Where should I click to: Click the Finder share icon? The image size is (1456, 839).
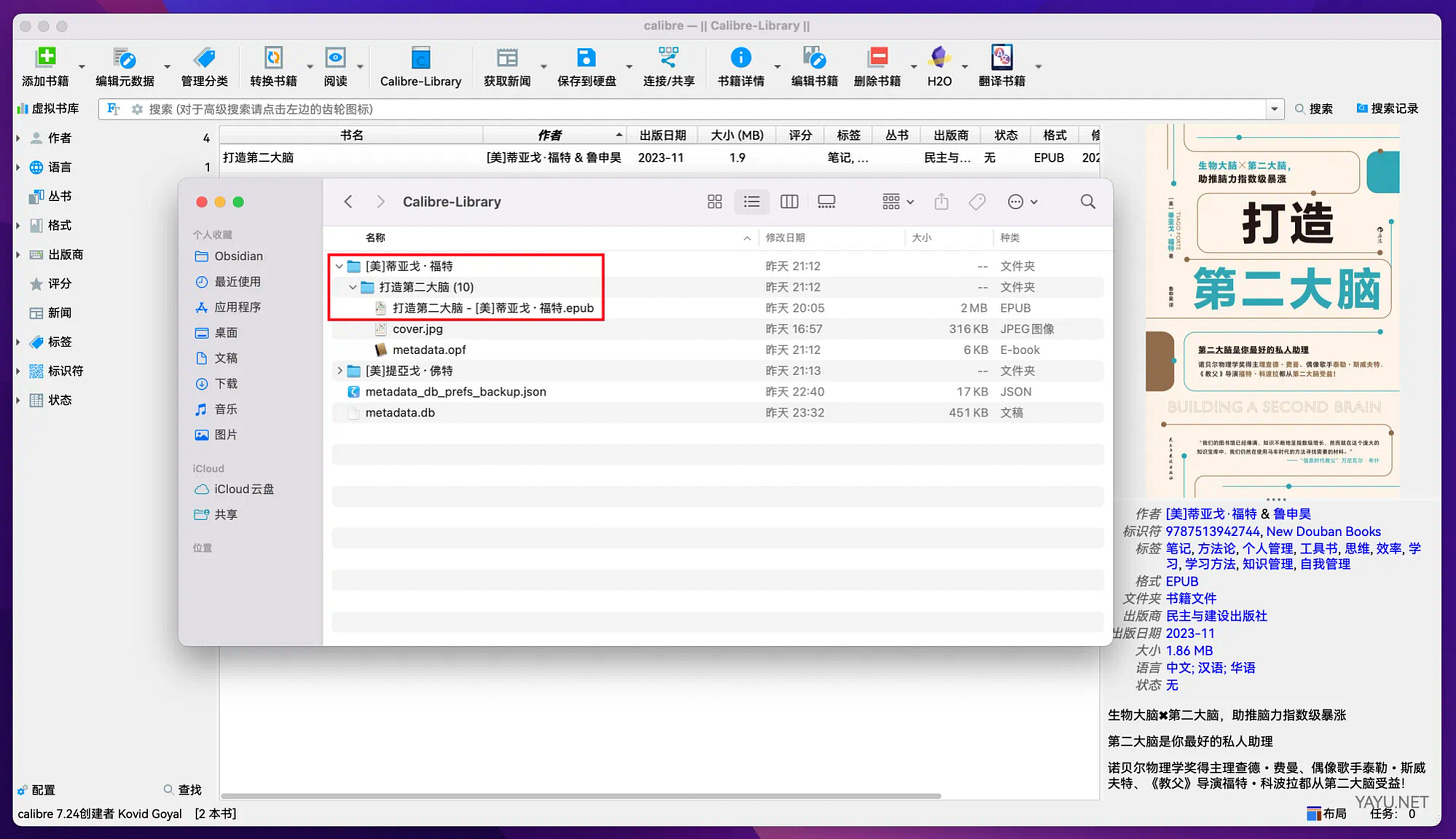tap(941, 202)
